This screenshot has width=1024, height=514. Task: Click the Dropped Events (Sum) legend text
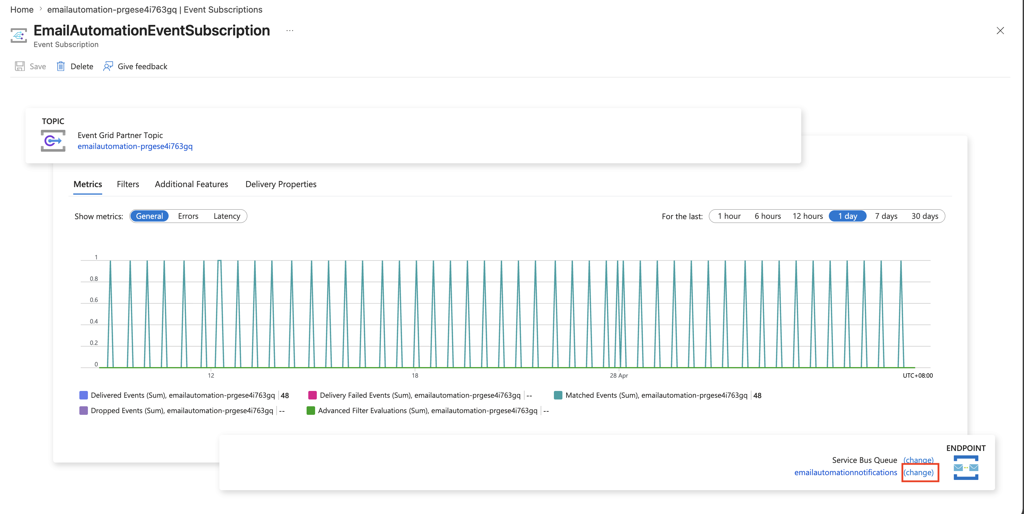[x=182, y=411]
